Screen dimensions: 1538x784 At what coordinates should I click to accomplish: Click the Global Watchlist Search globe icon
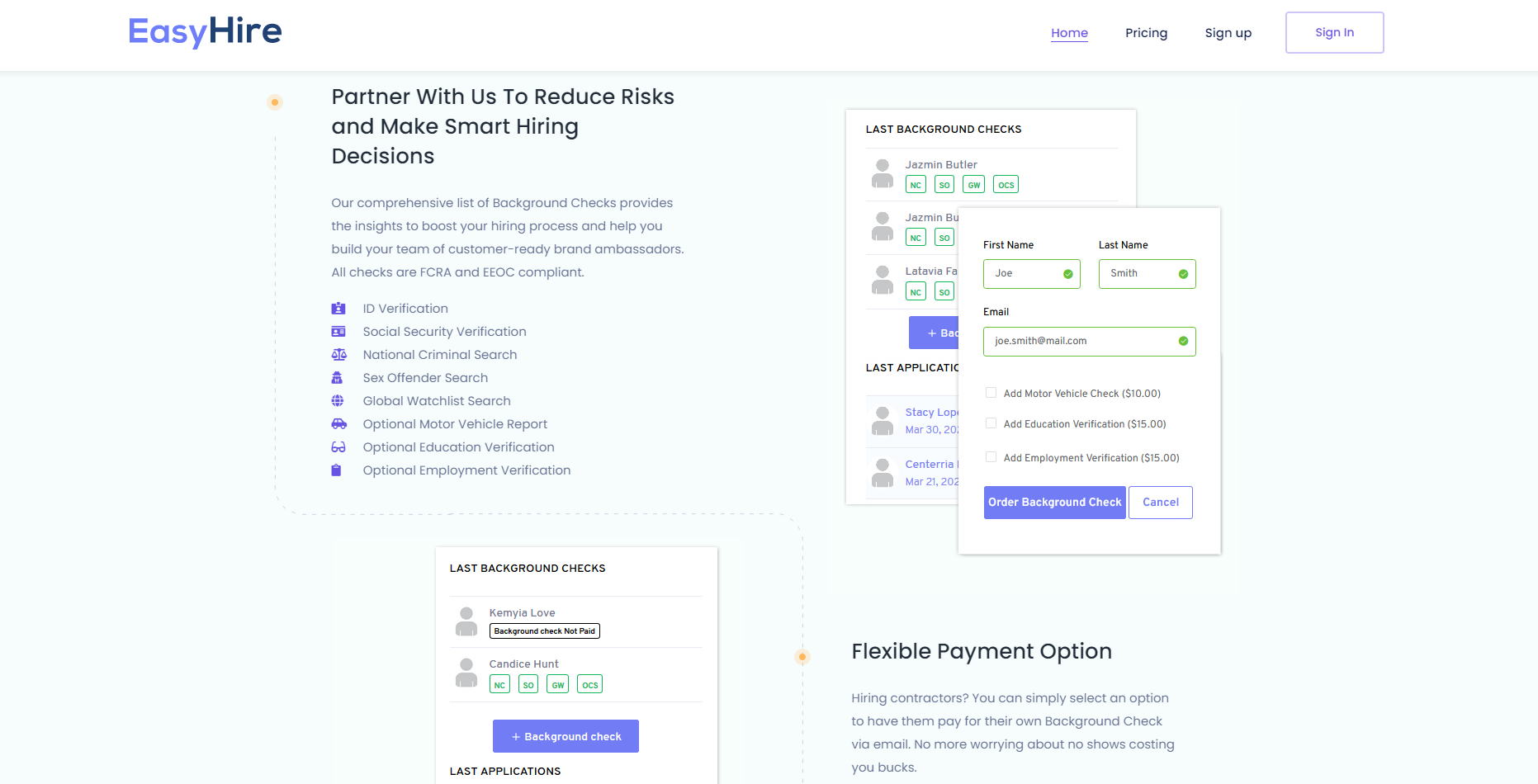(x=338, y=401)
